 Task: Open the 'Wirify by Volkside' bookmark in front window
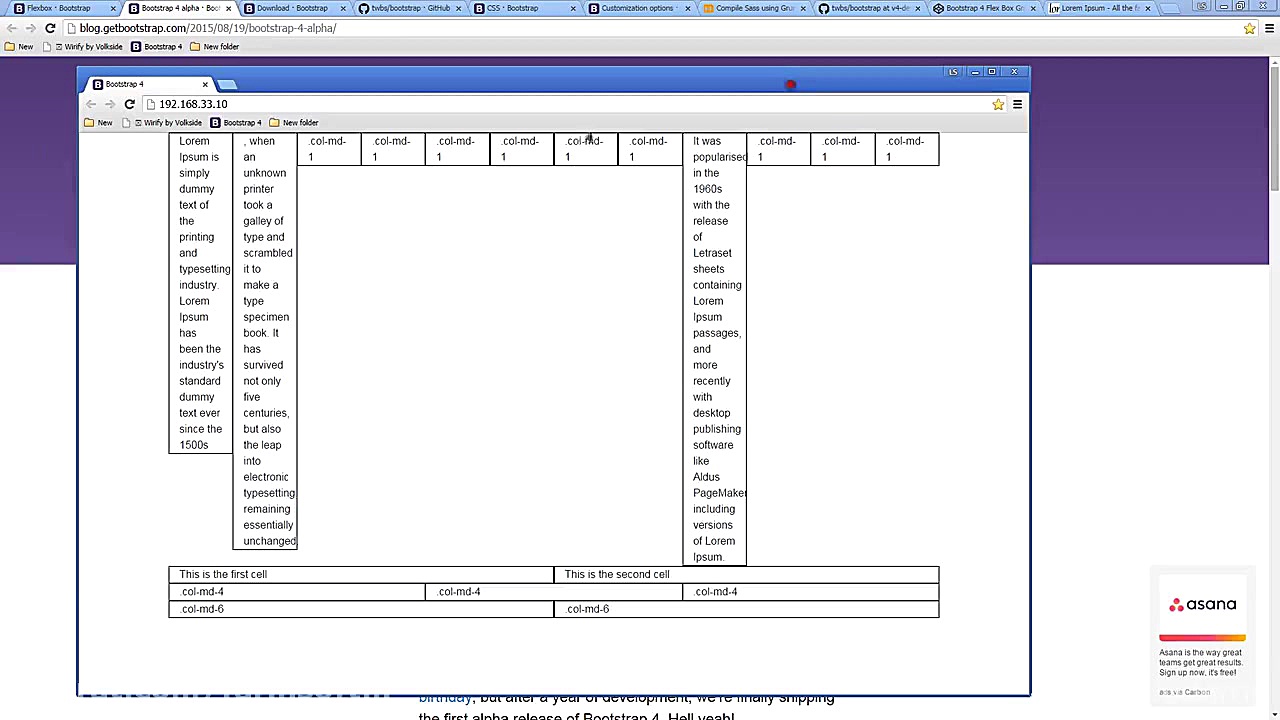click(166, 123)
